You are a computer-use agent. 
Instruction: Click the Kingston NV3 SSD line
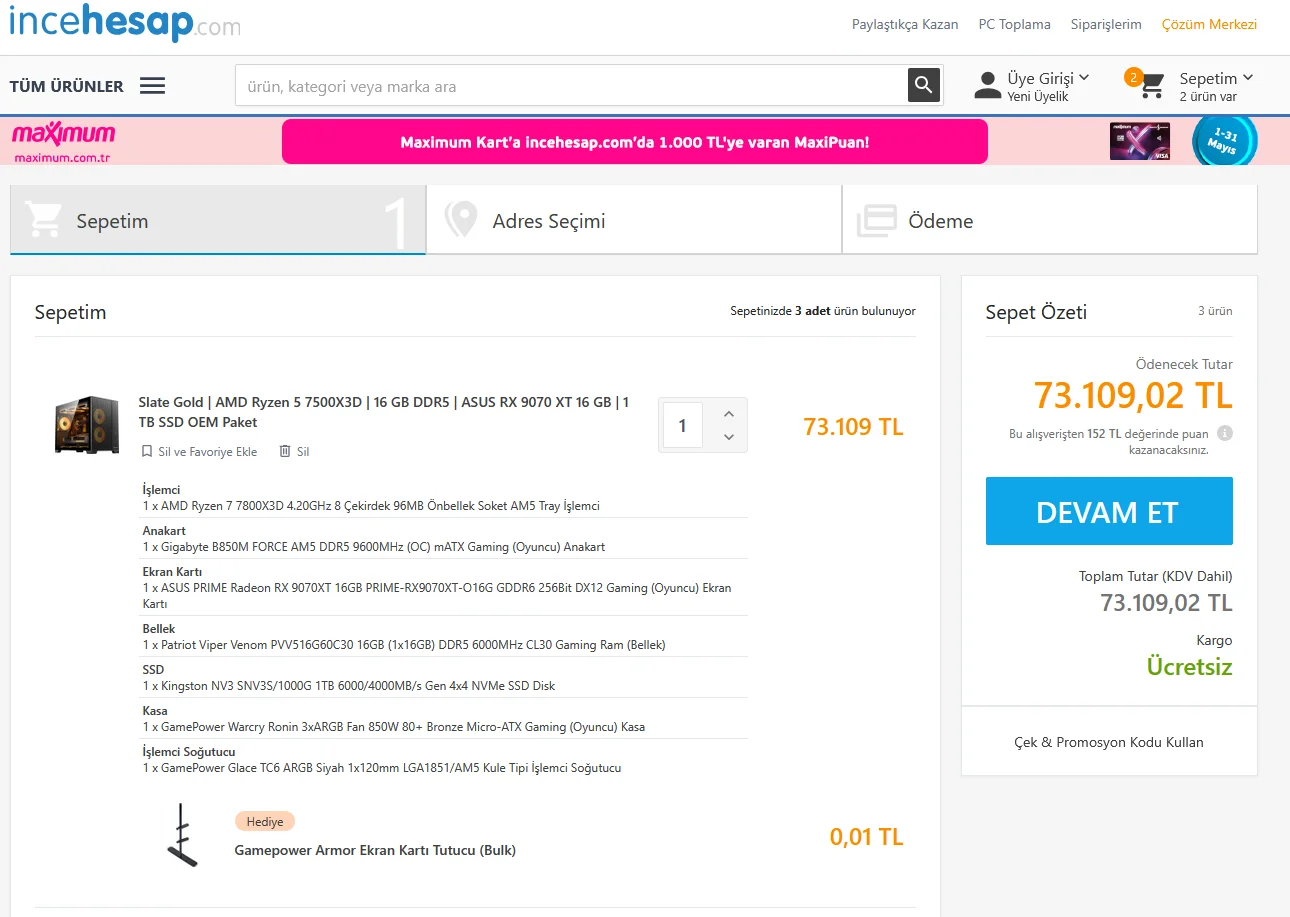349,686
